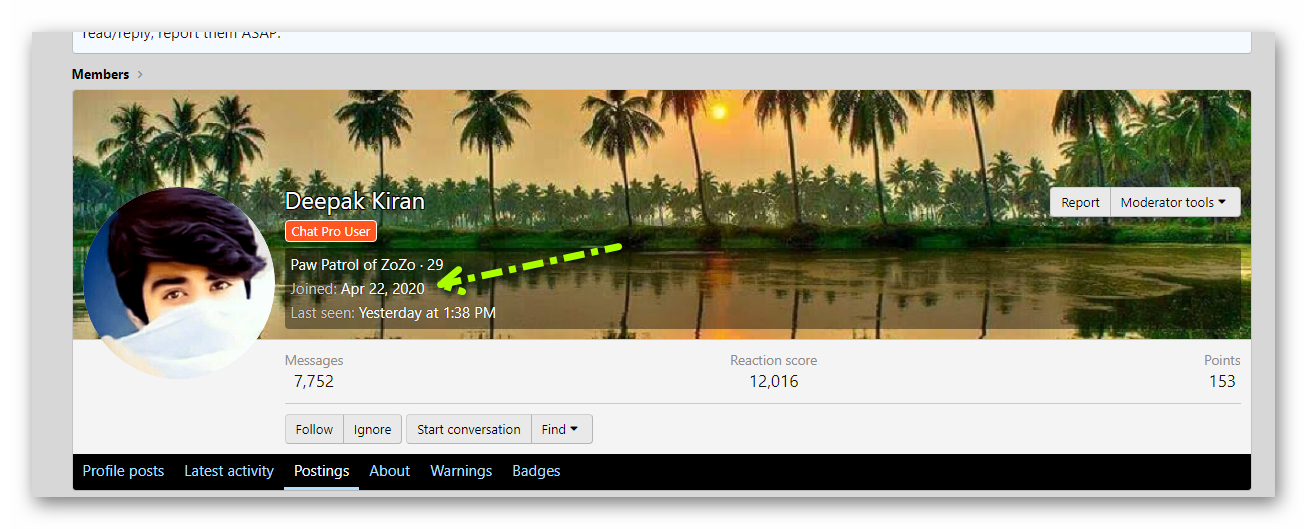This screenshot has height=529, width=1307.
Task: Open the Latest activity tab
Action: pos(229,471)
